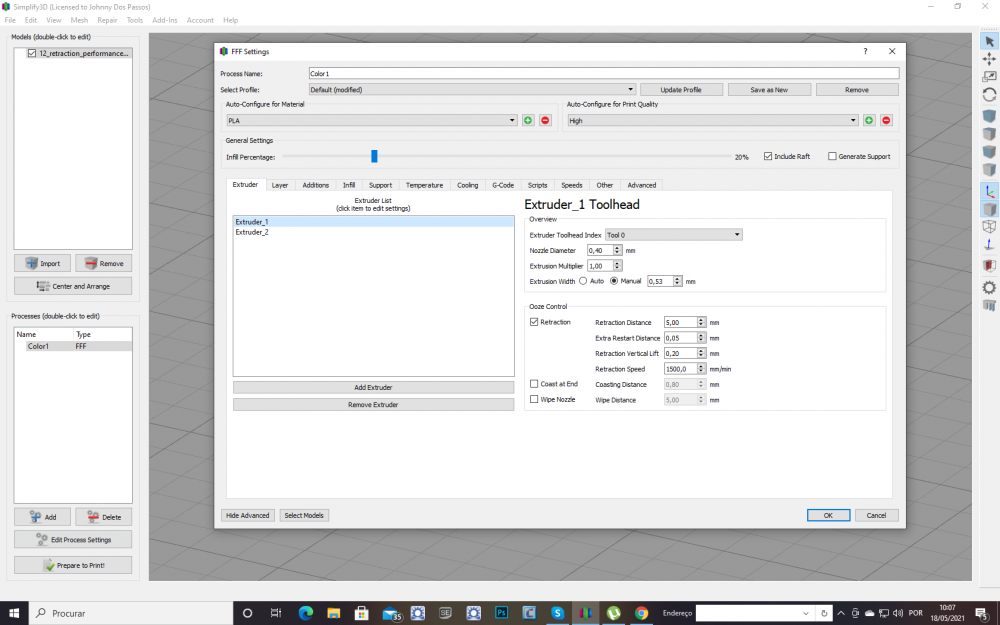The image size is (1000, 625).
Task: Select the Color1 process row
Action: pos(73,346)
